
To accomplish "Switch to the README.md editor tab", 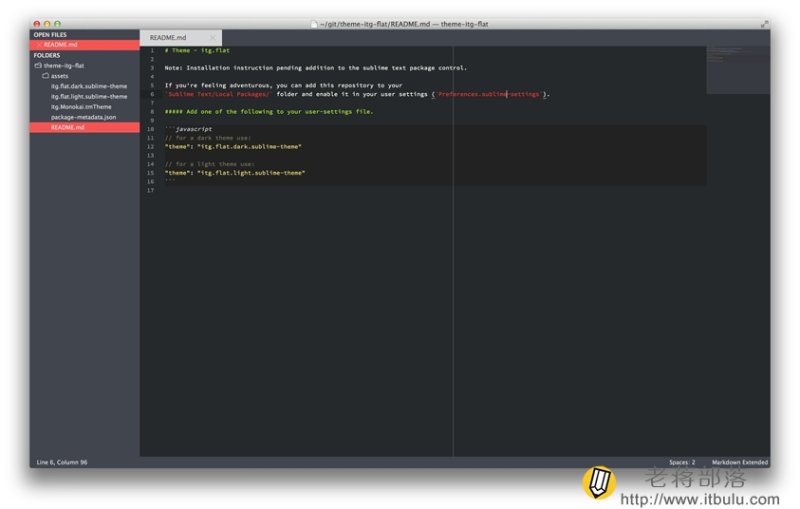I will (x=181, y=38).
